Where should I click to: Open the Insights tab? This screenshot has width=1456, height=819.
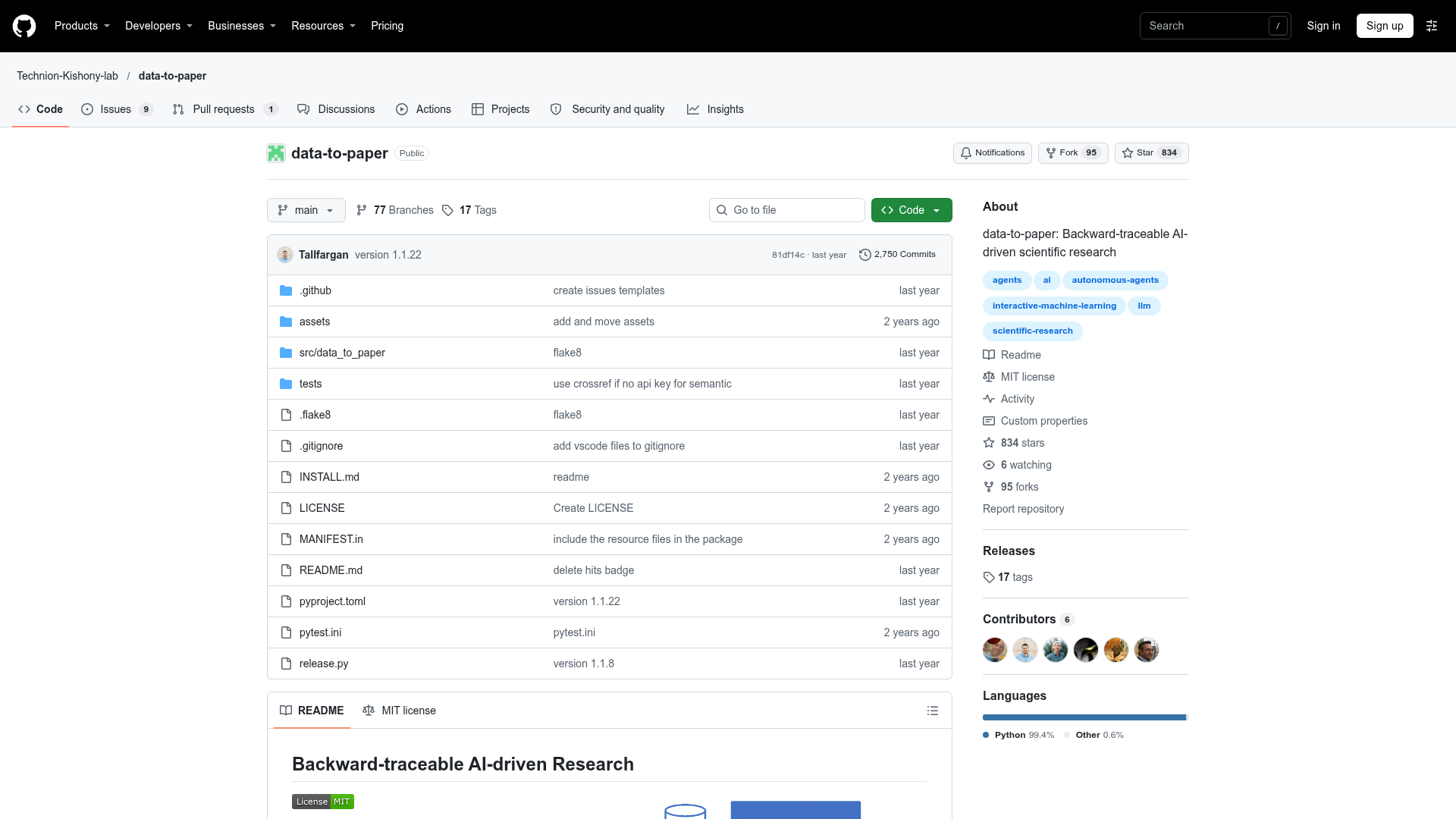tap(715, 109)
